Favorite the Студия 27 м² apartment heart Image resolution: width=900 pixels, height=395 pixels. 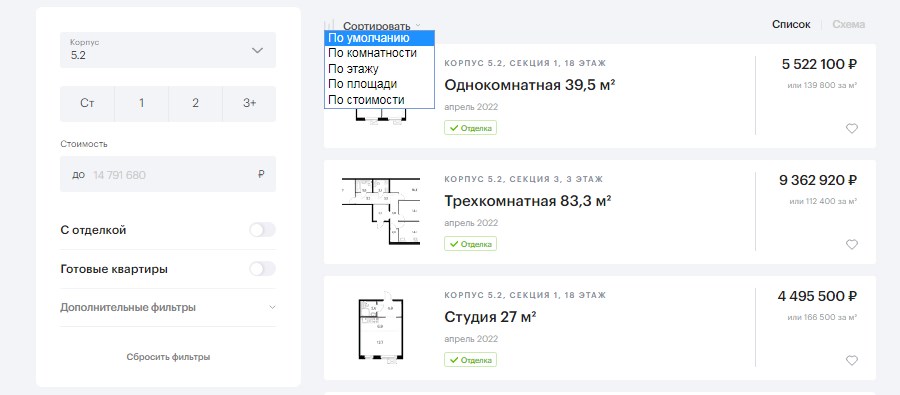852,361
